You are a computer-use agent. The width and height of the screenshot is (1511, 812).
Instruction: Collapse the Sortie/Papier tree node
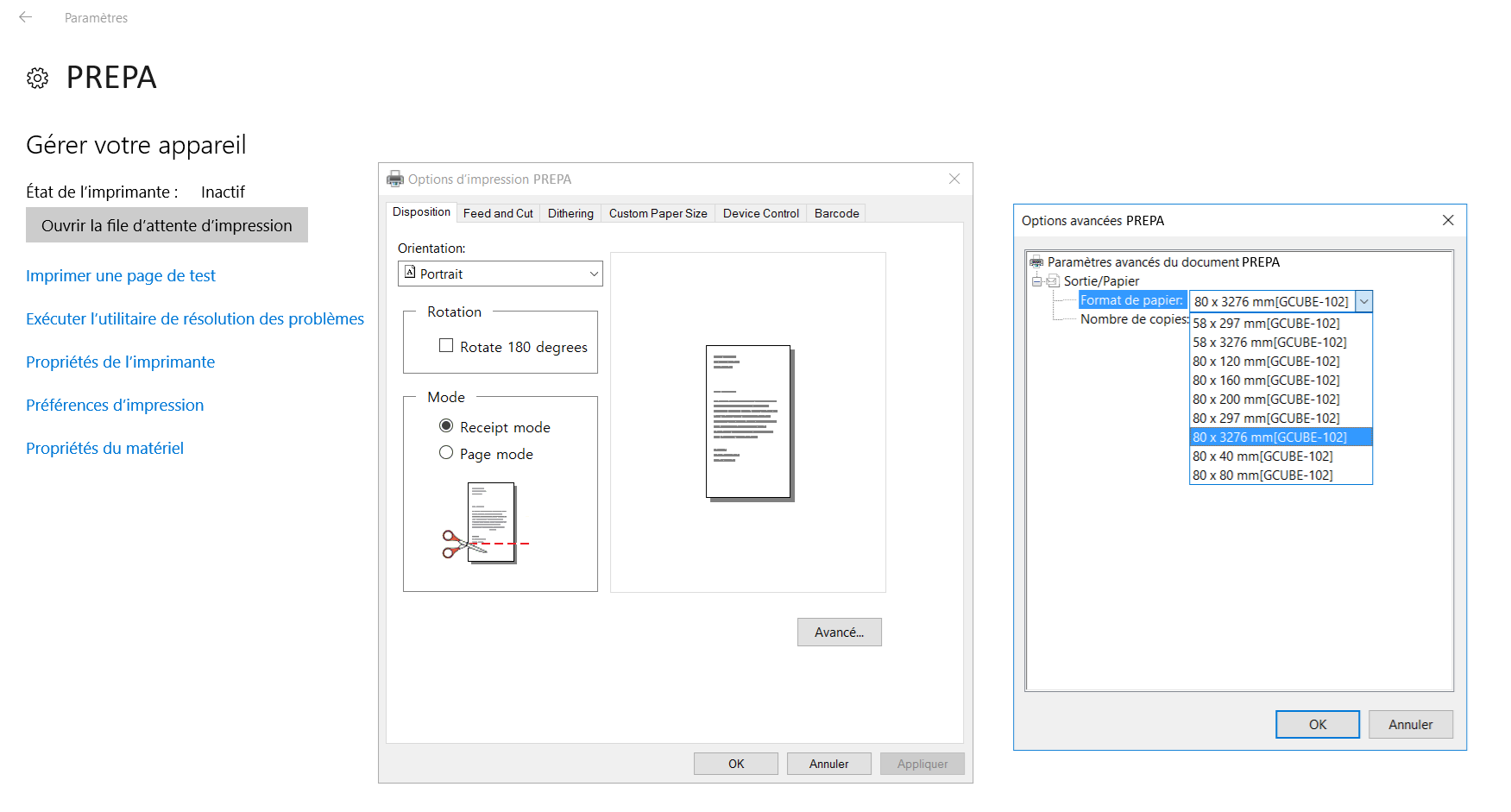point(1036,281)
